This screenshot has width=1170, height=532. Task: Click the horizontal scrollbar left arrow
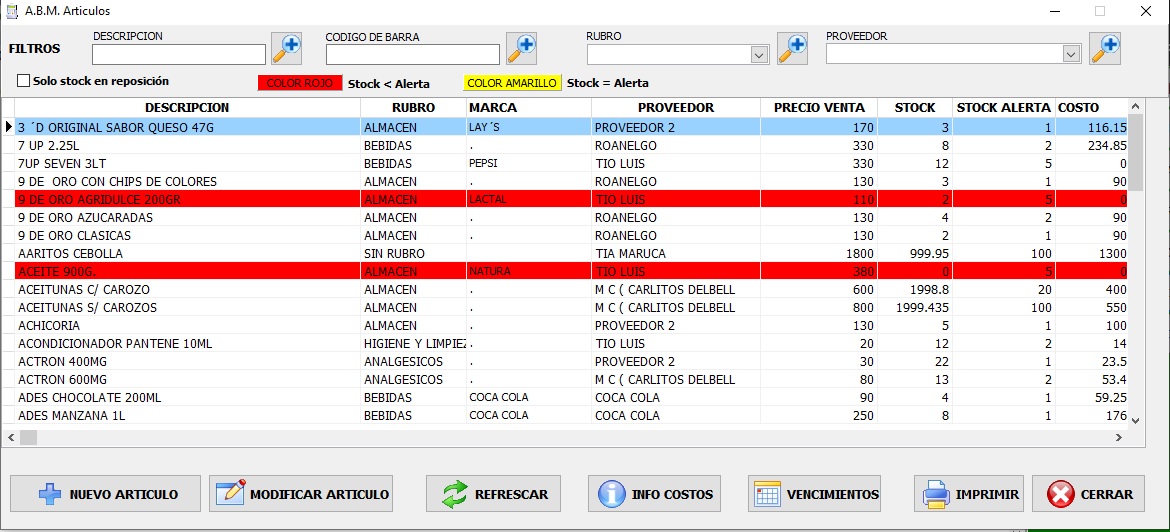point(10,437)
